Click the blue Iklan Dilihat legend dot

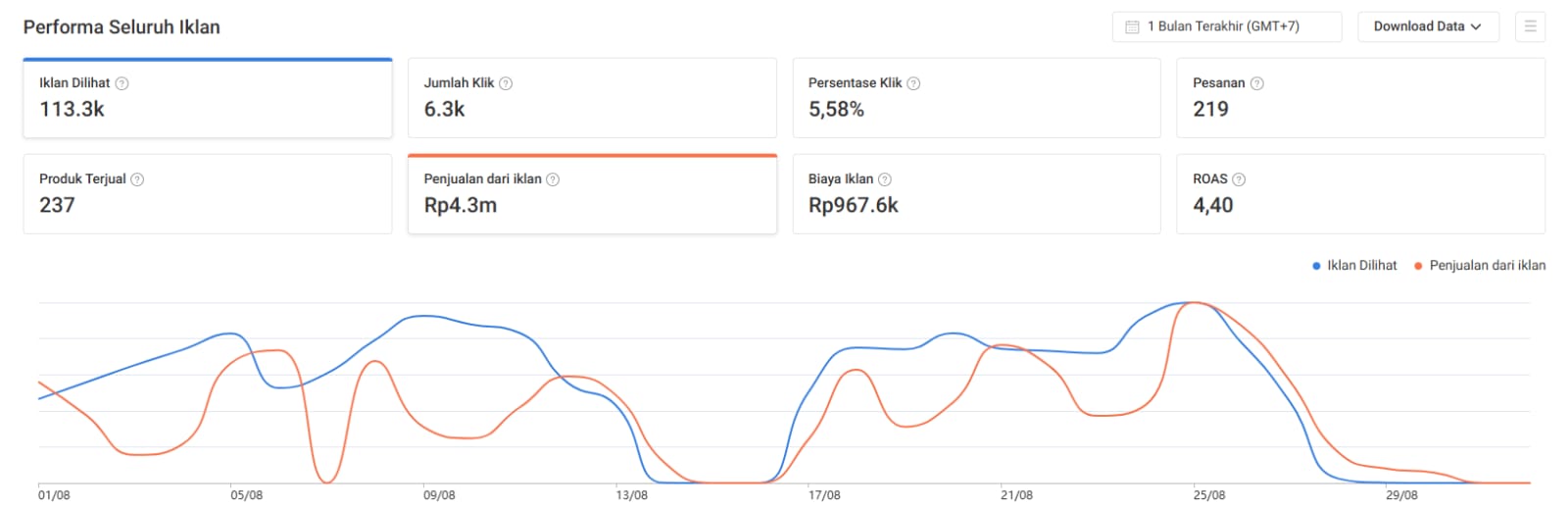coord(1316,266)
